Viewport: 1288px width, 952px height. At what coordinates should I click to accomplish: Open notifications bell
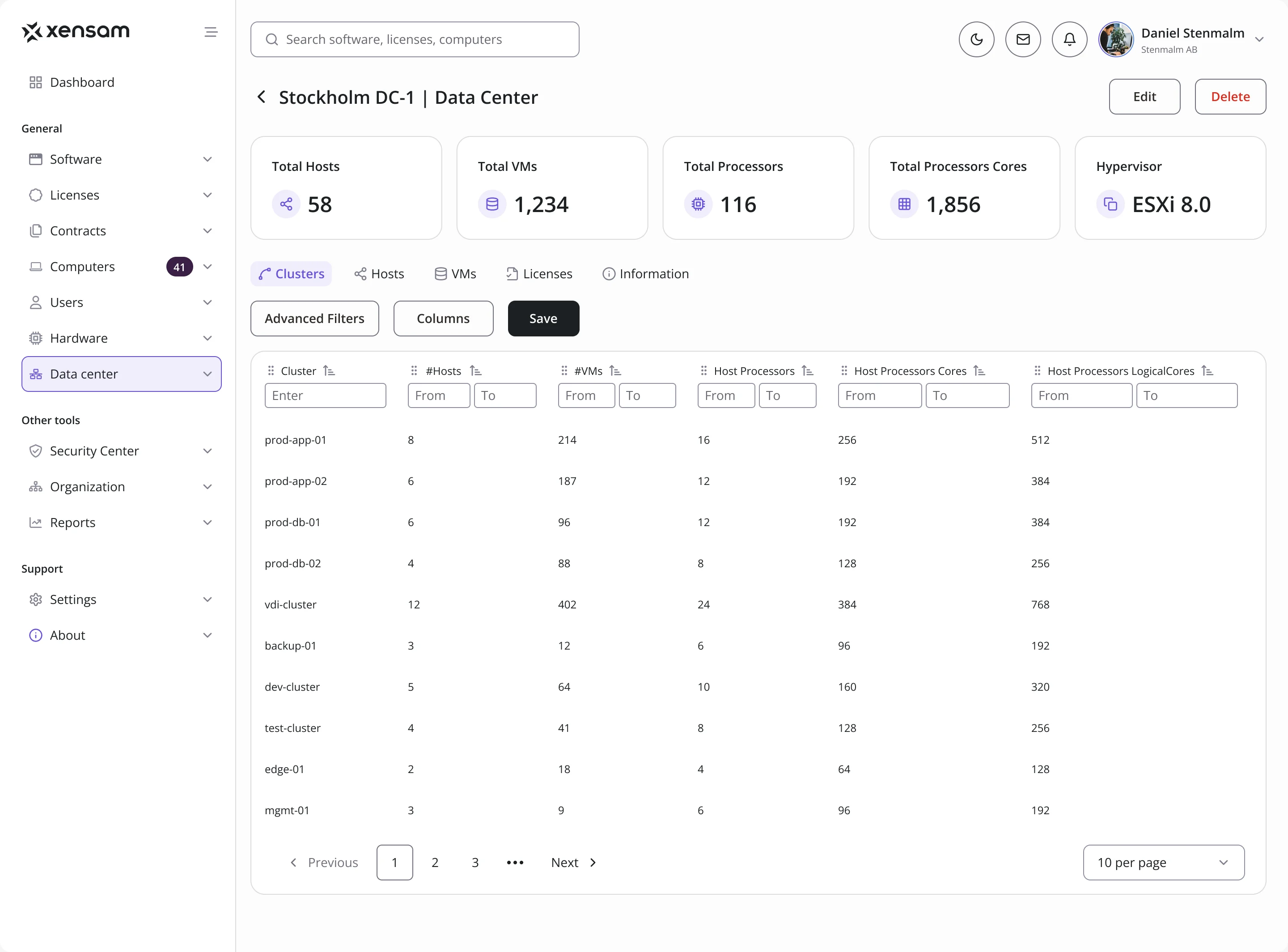(1070, 39)
